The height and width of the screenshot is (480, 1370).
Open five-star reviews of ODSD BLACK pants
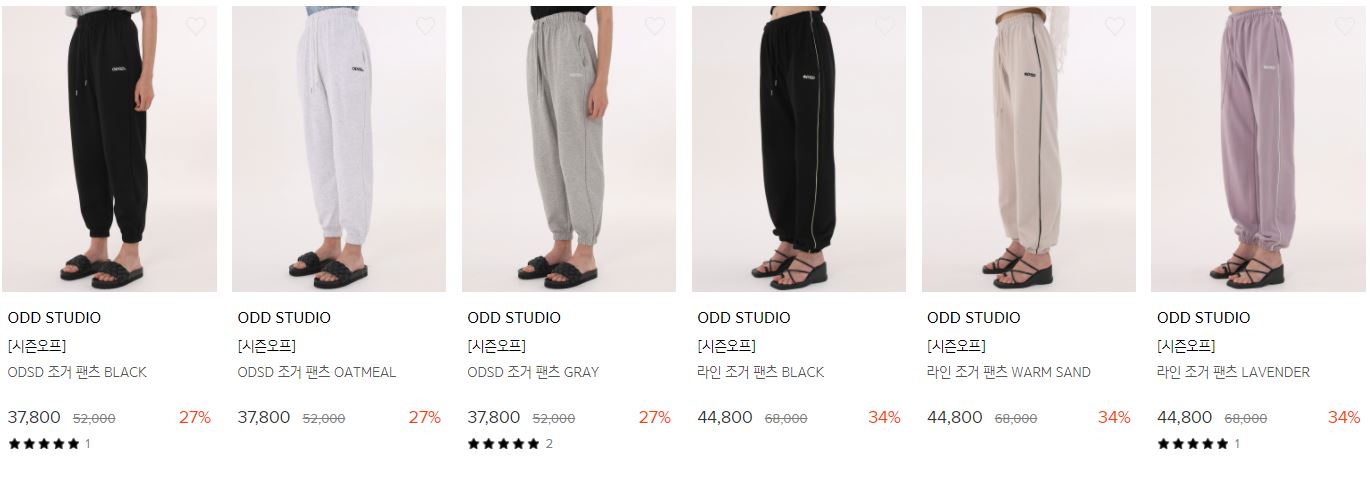(49, 444)
